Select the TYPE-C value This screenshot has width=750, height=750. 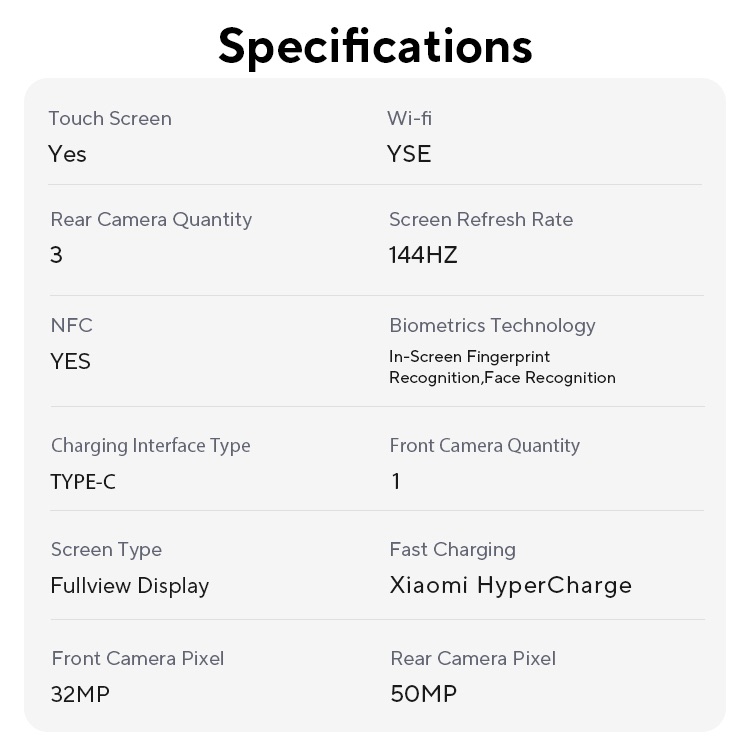point(83,482)
